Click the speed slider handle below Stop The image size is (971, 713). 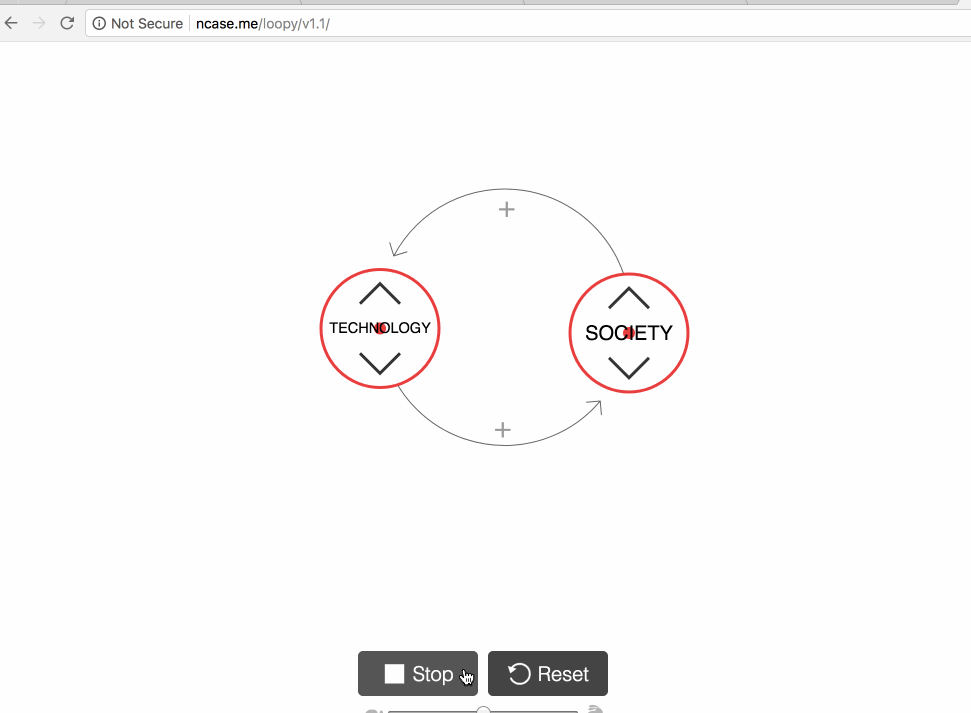pos(483,709)
